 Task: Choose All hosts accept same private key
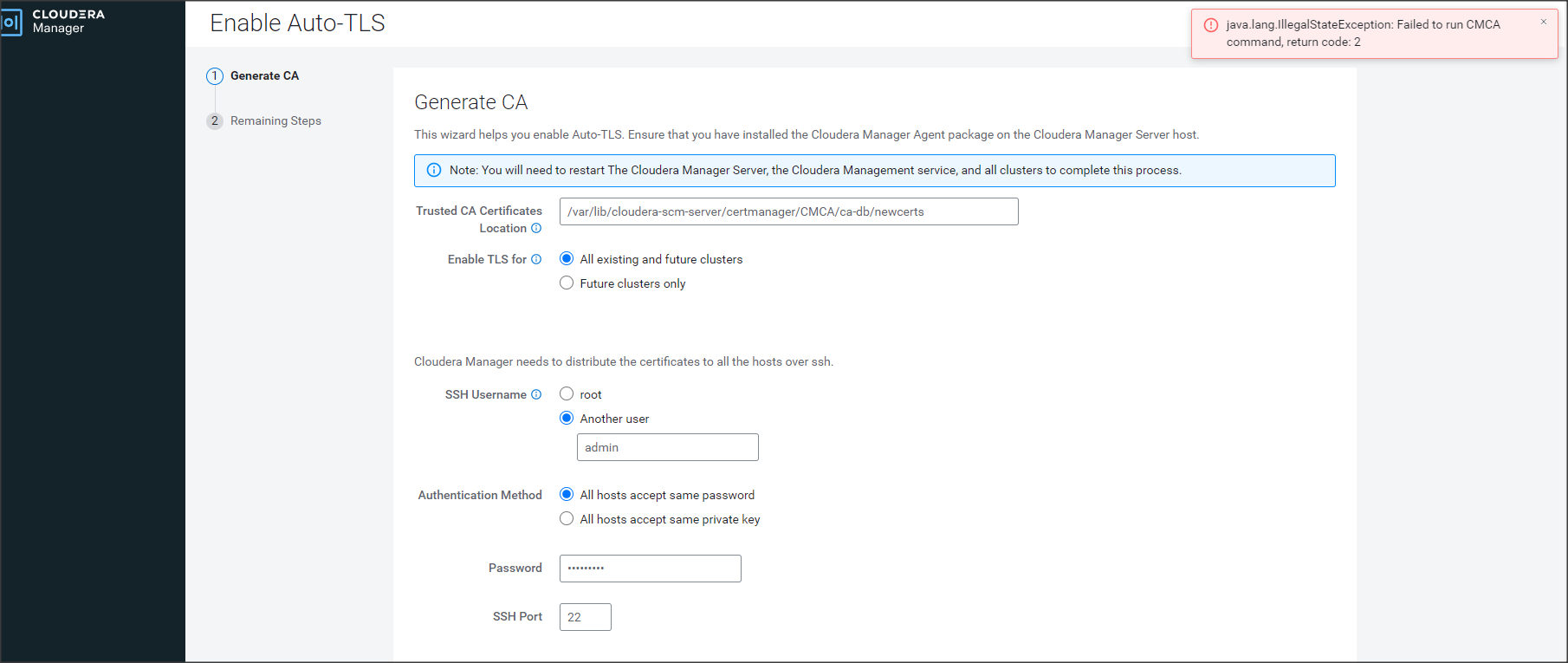click(x=567, y=518)
